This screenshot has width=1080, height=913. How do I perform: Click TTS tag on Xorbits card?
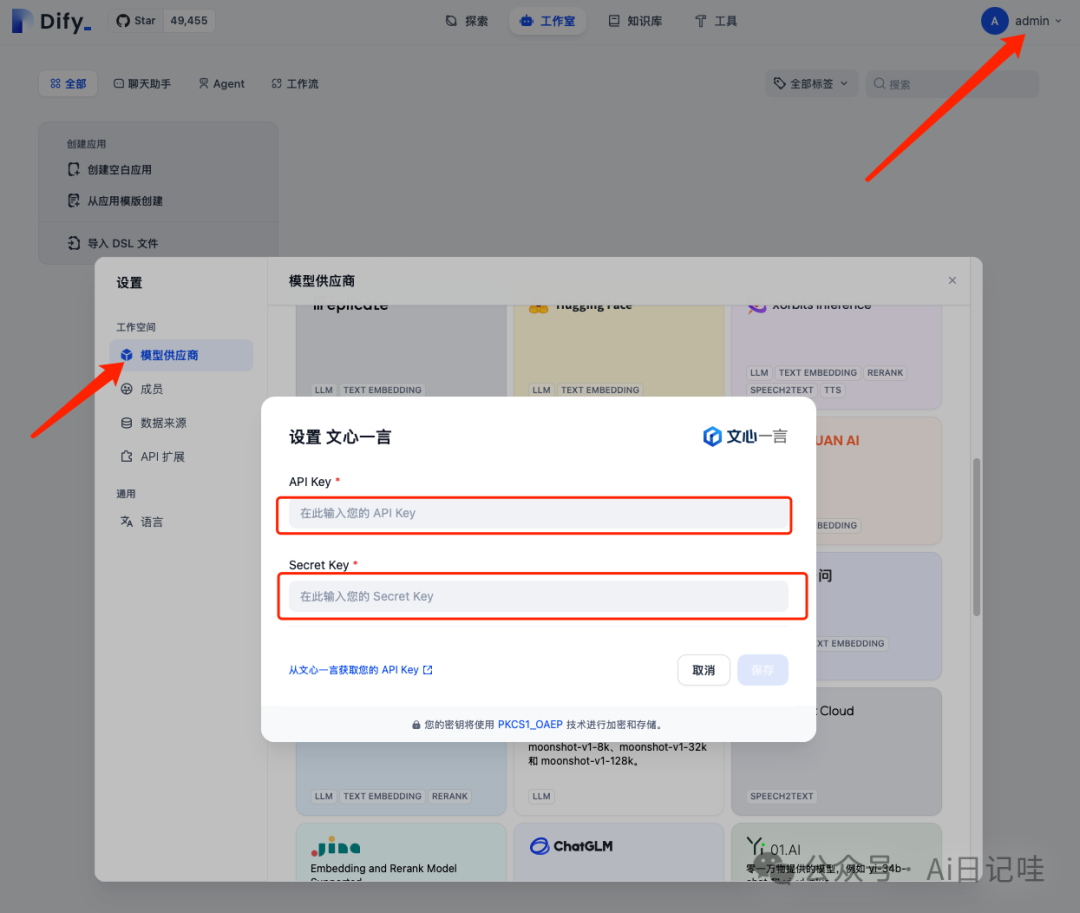[832, 390]
